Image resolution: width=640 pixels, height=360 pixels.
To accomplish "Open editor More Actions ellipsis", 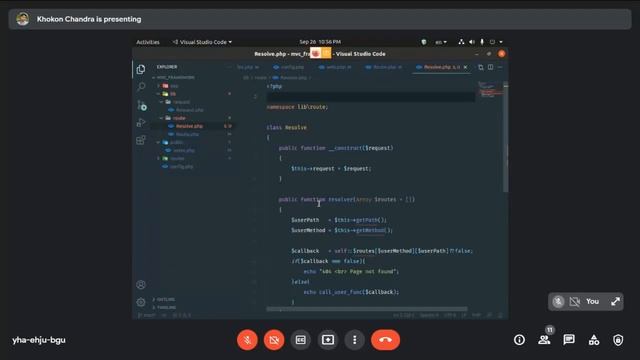I will pos(500,67).
